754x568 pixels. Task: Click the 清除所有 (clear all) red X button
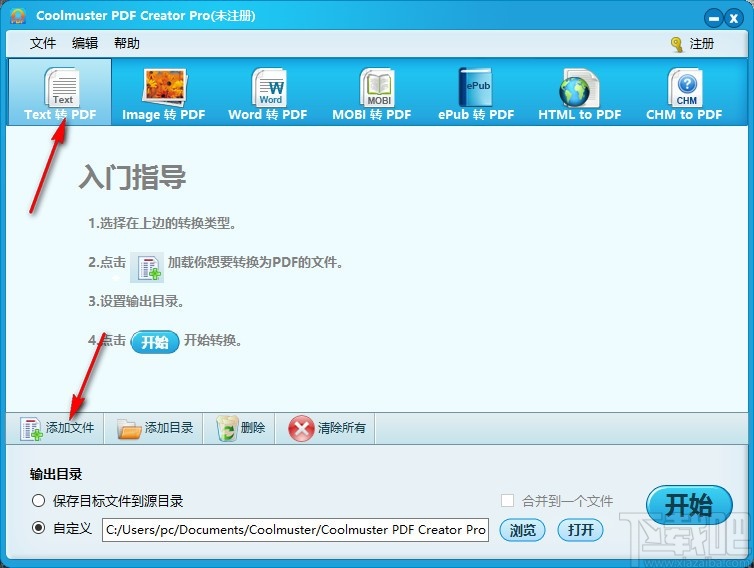(x=326, y=428)
